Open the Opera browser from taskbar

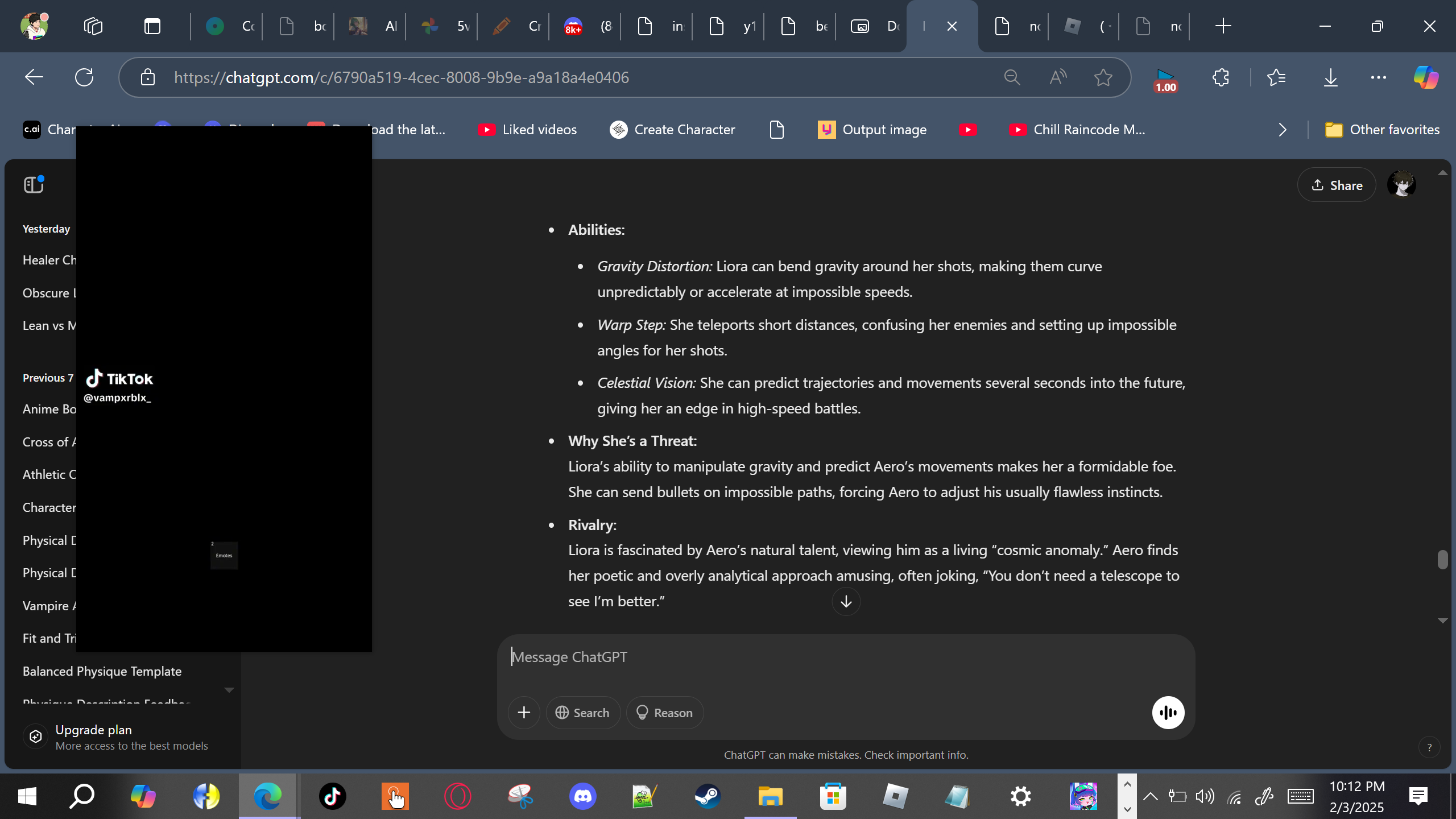tap(457, 796)
